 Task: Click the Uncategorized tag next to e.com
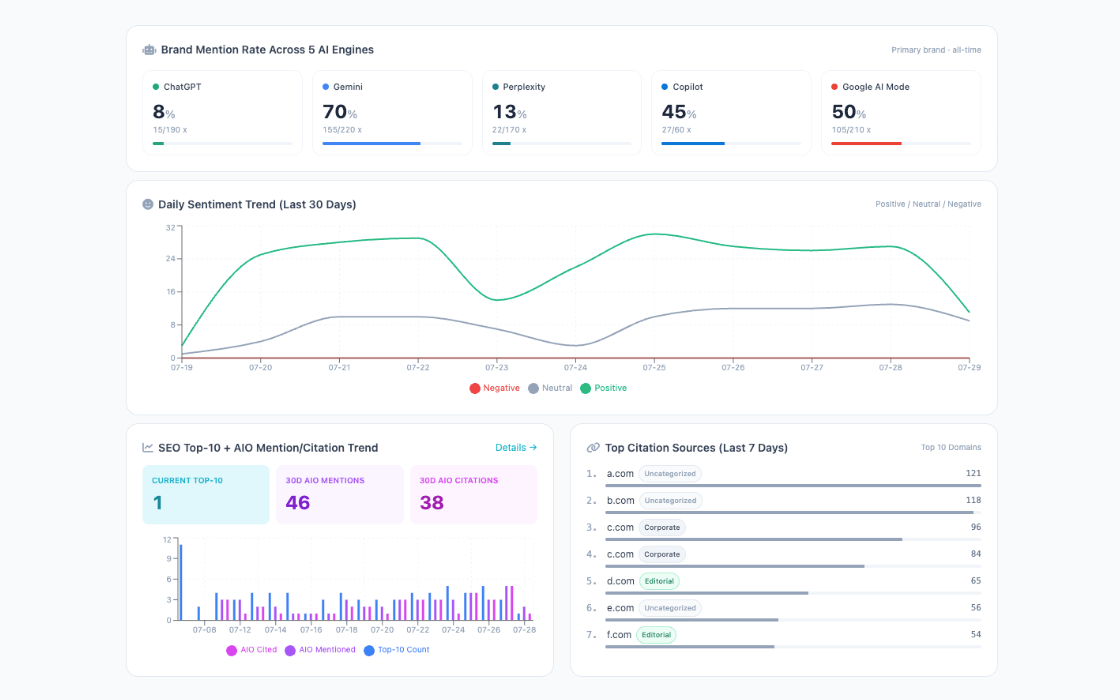(670, 608)
